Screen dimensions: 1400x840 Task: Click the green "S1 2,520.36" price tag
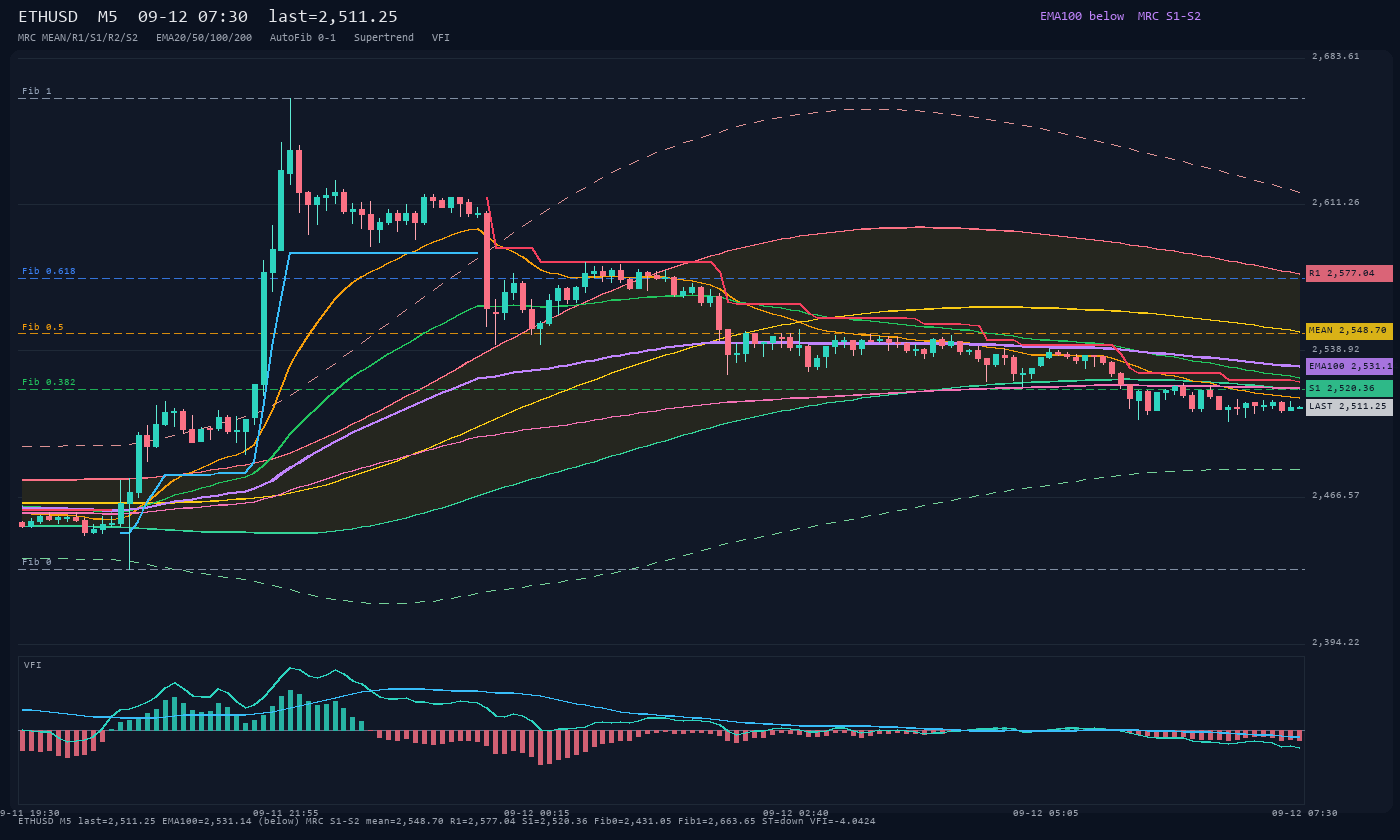coord(1349,388)
